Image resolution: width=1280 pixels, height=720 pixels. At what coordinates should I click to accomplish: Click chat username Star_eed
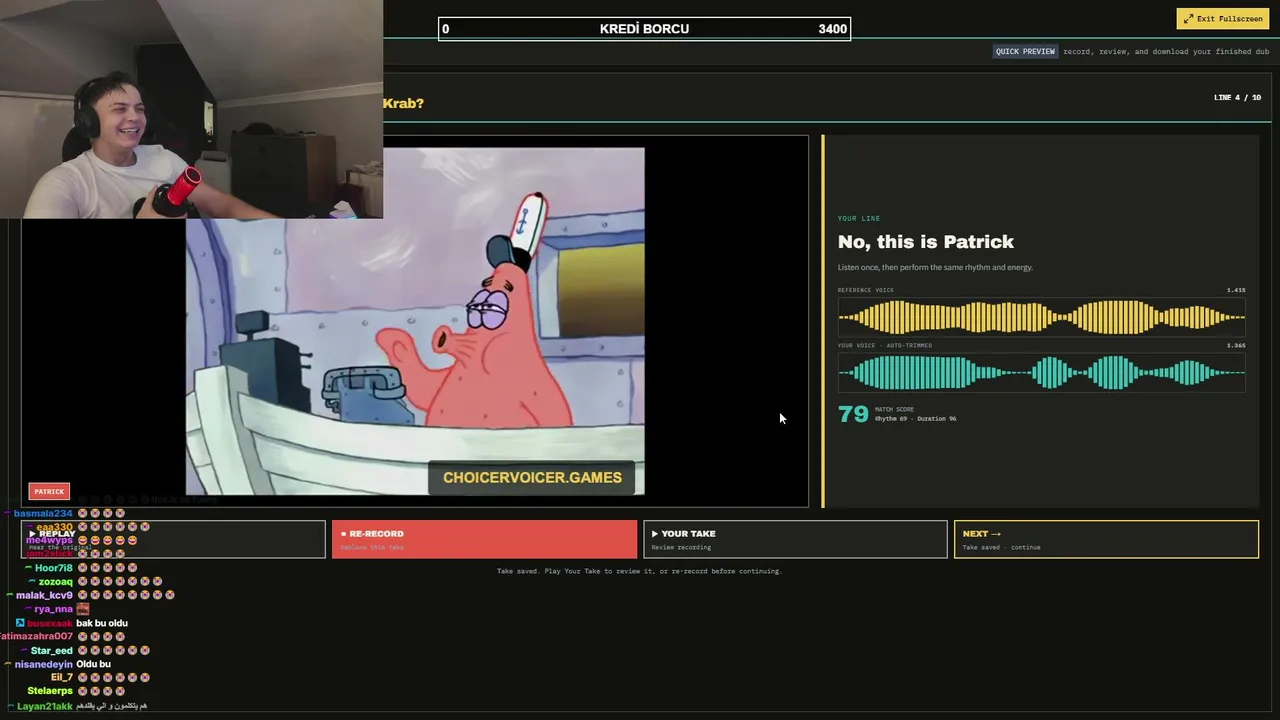(x=52, y=651)
